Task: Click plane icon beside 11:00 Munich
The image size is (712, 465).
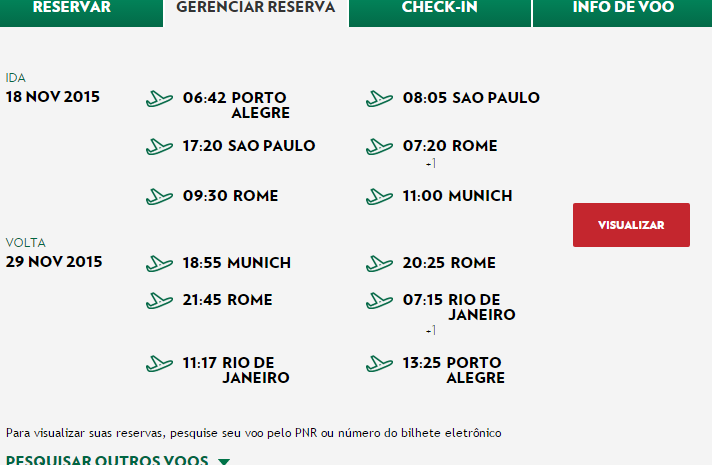Action: [379, 197]
